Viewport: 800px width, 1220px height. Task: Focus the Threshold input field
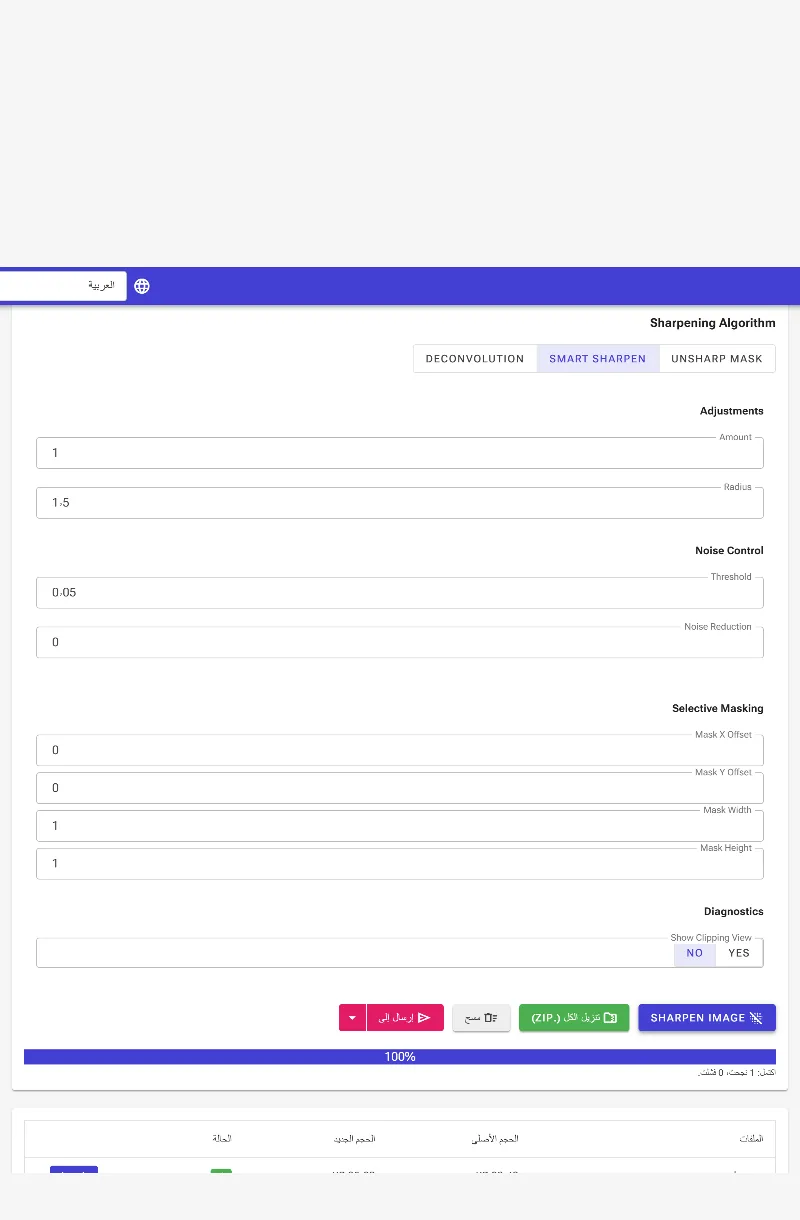click(x=400, y=593)
